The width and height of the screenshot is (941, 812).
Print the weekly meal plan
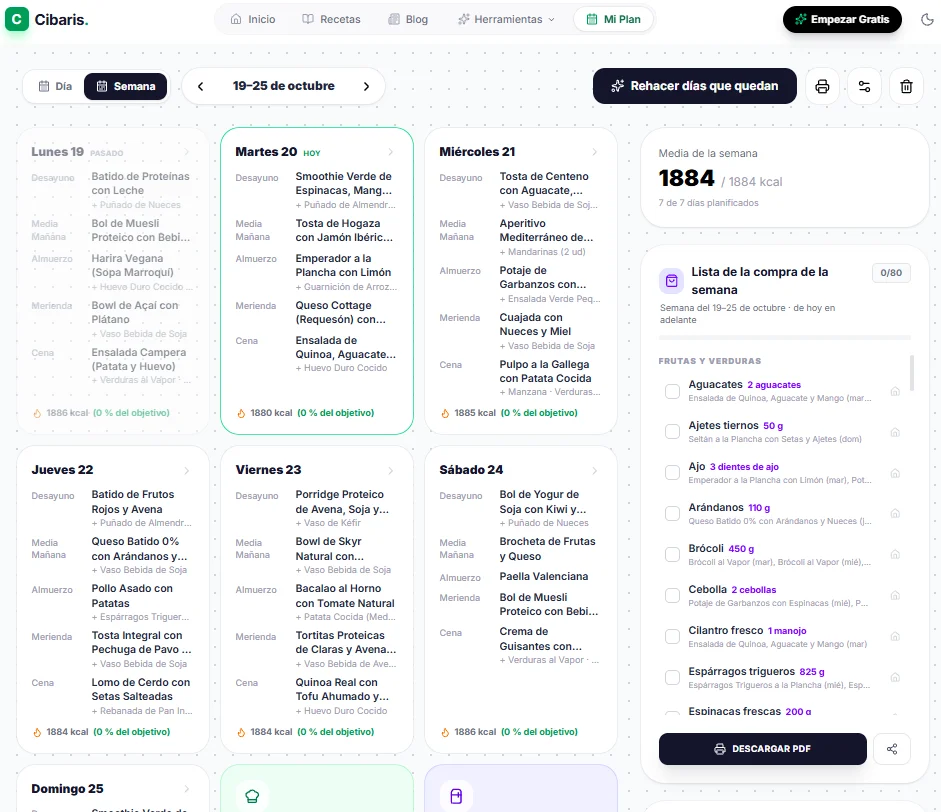822,86
